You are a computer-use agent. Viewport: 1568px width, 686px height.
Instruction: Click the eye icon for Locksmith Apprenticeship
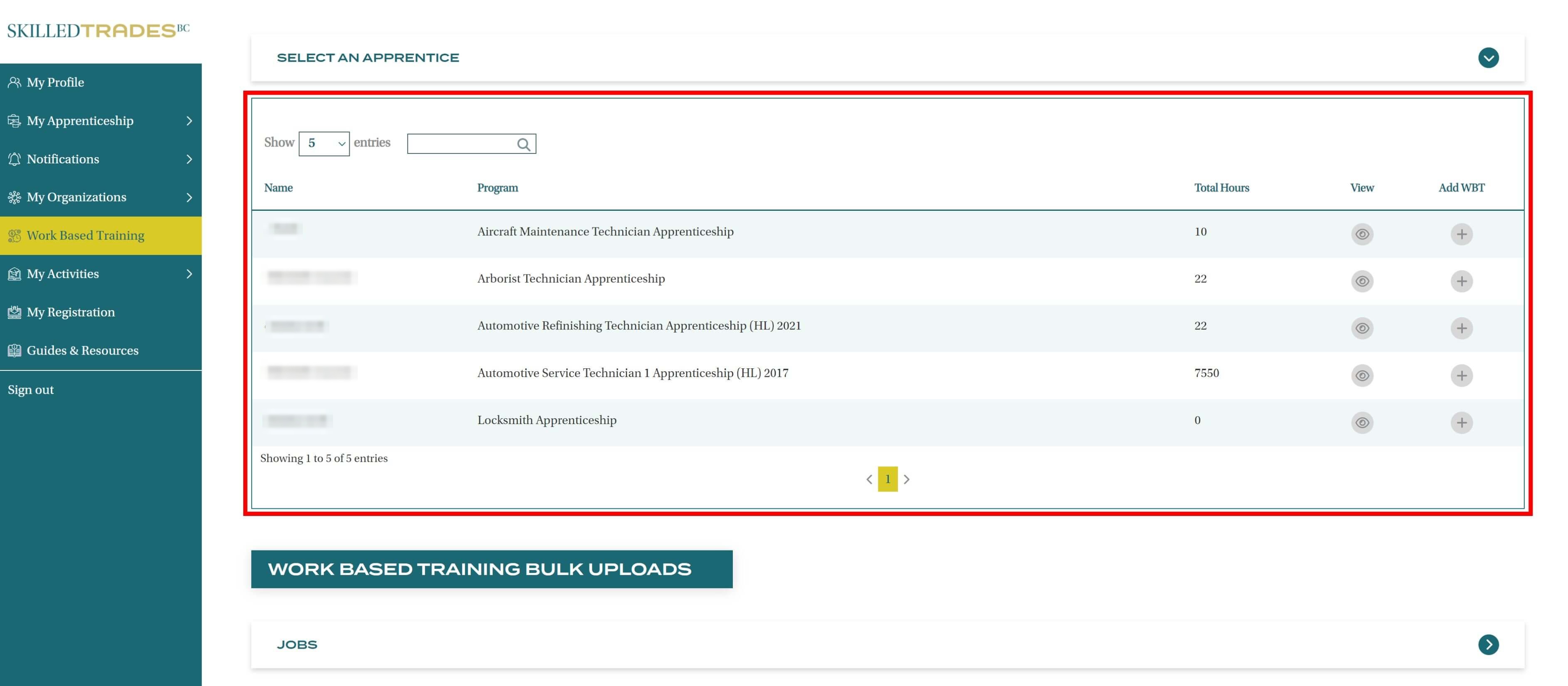coord(1362,422)
